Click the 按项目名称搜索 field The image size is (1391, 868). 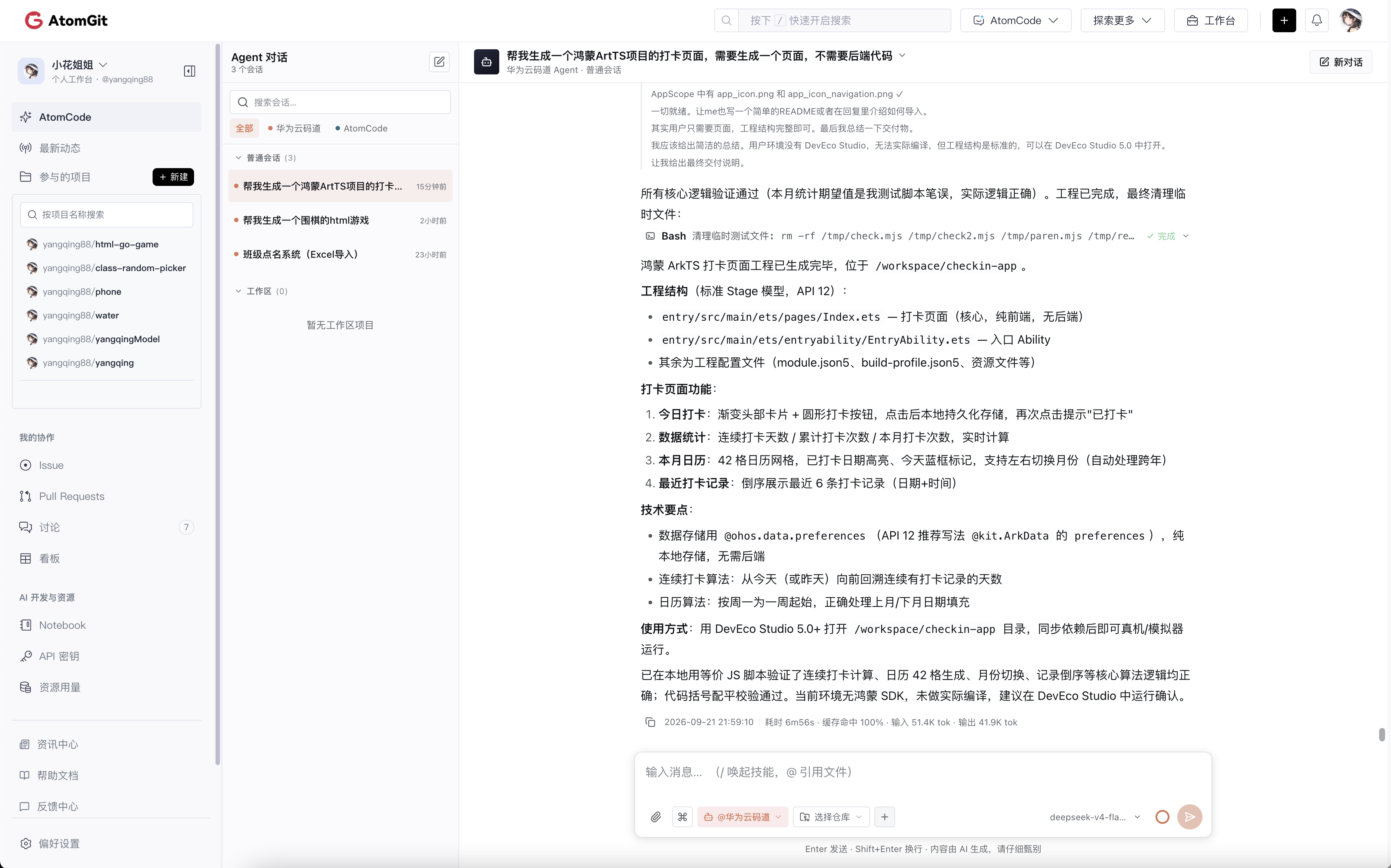(106, 215)
